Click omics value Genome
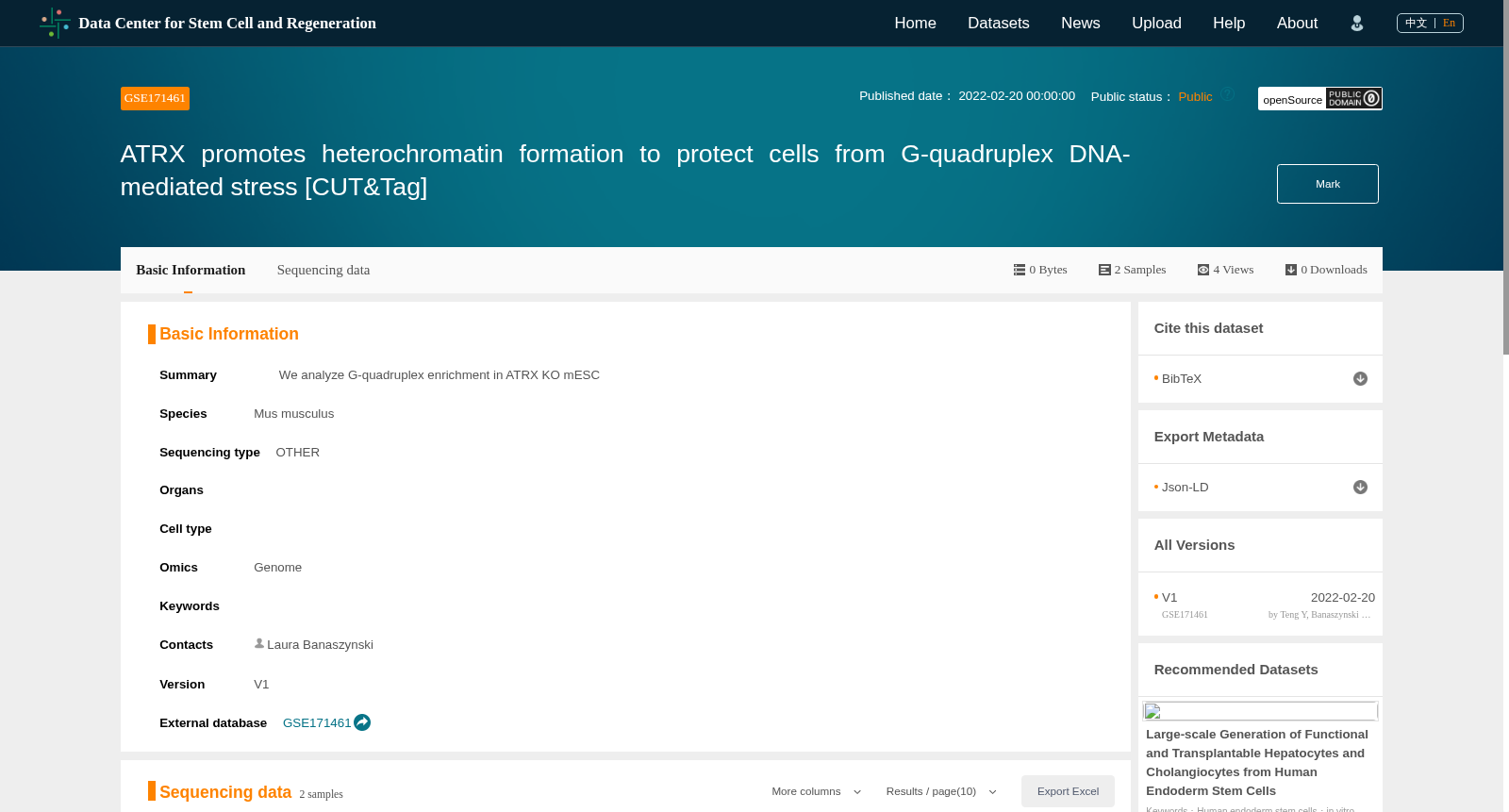The image size is (1509, 812). pos(277,568)
